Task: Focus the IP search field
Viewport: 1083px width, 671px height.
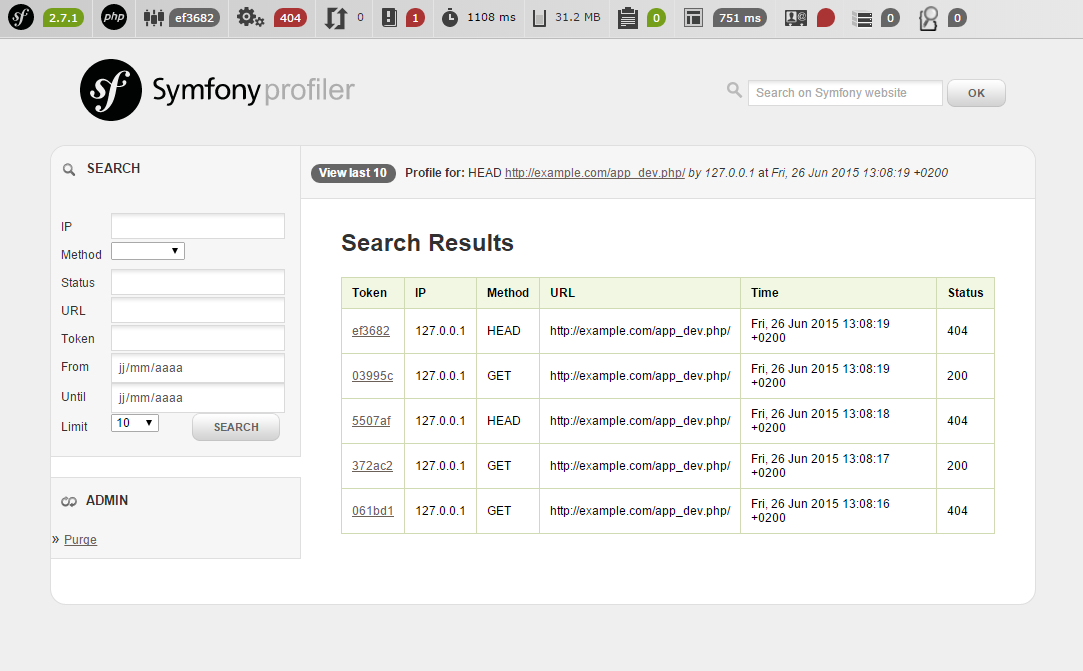Action: coord(198,226)
